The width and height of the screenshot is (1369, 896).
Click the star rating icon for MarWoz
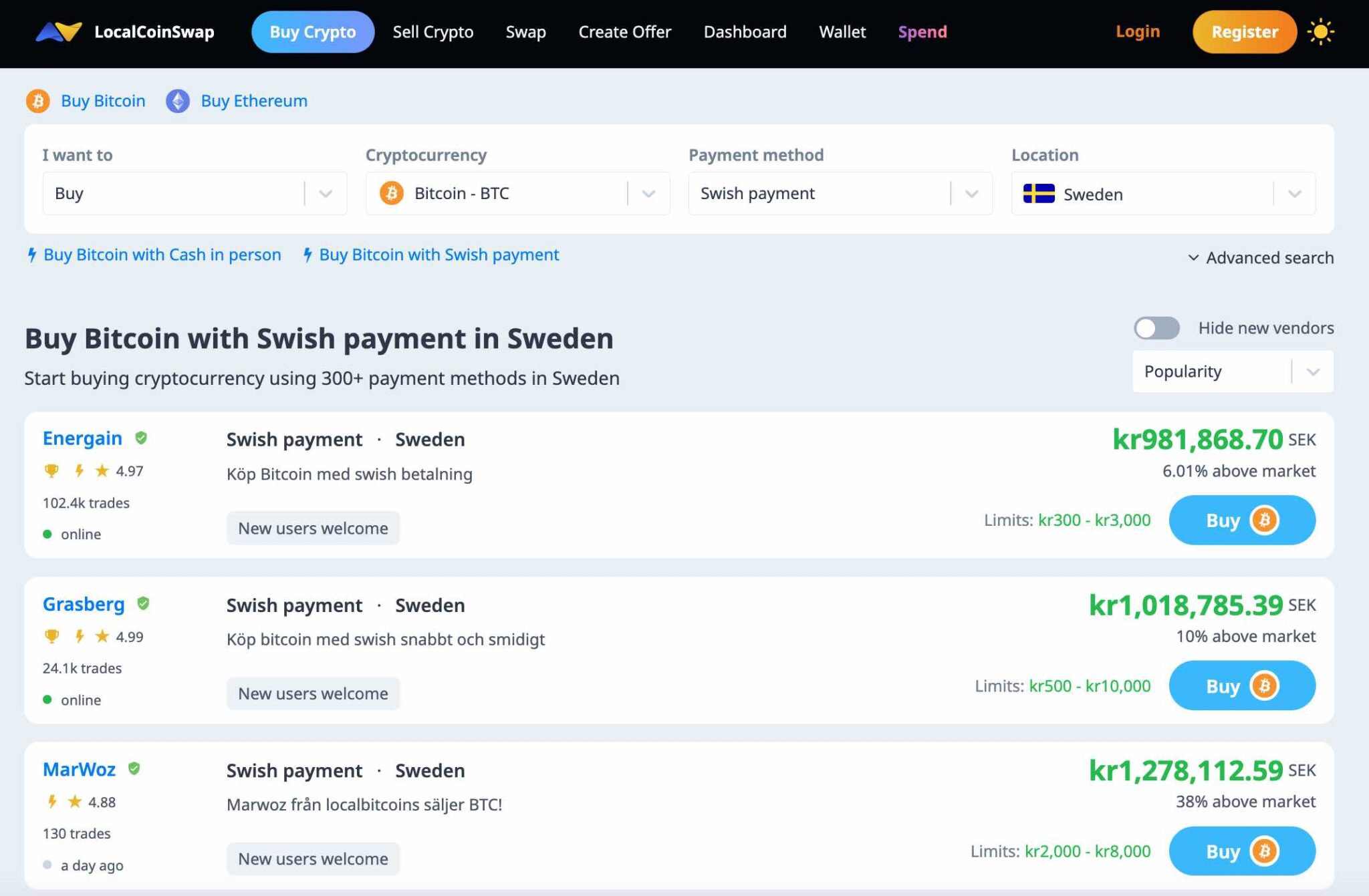point(75,801)
